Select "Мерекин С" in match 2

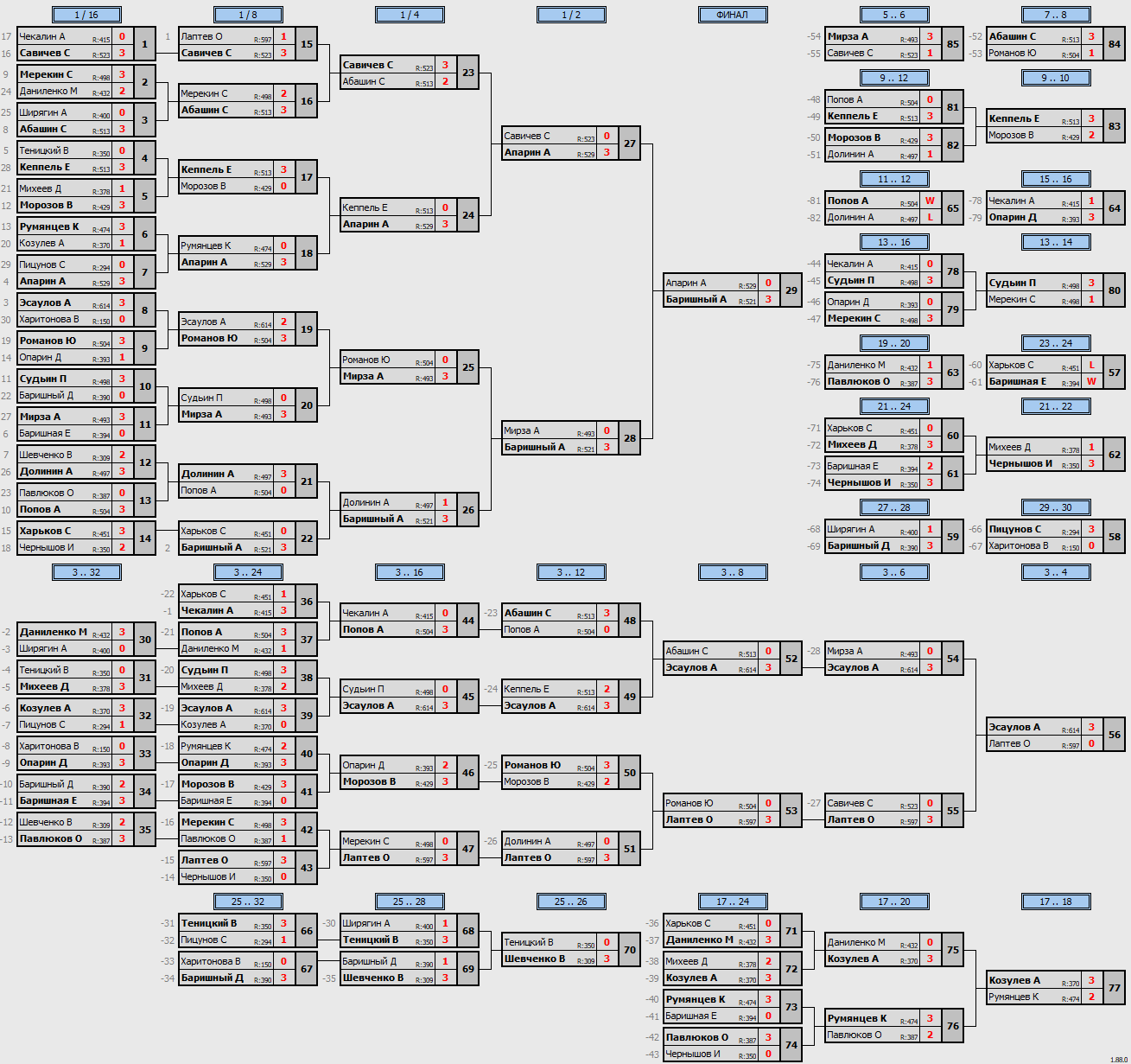click(46, 74)
